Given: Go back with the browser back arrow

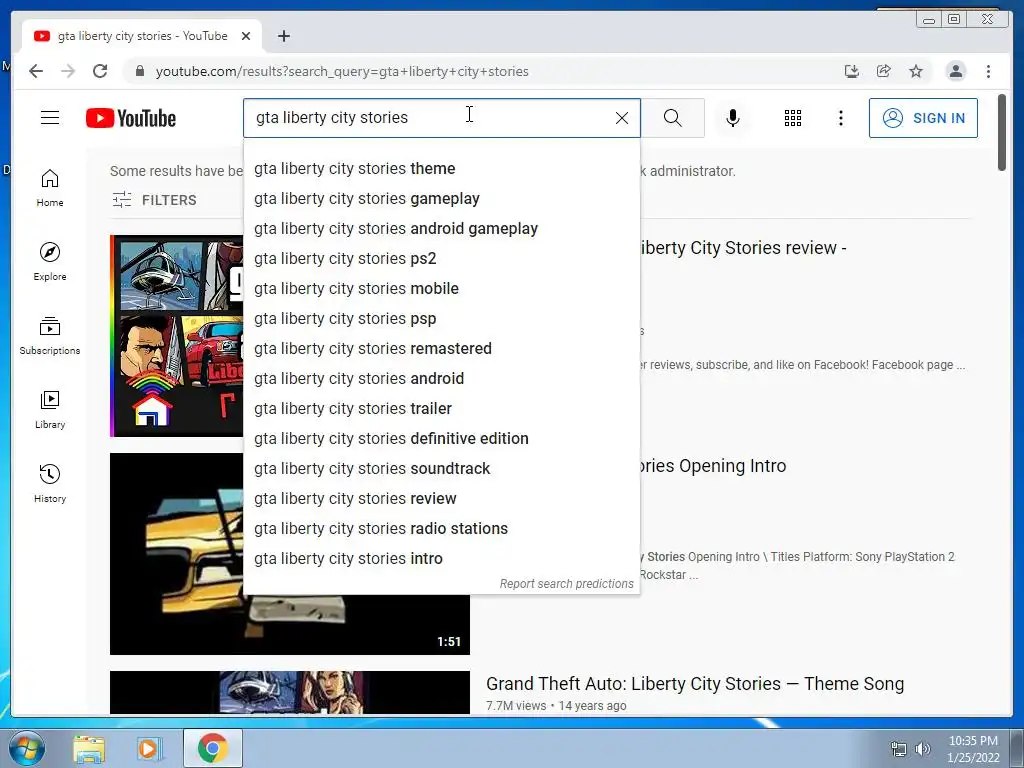Looking at the screenshot, I should point(36,71).
